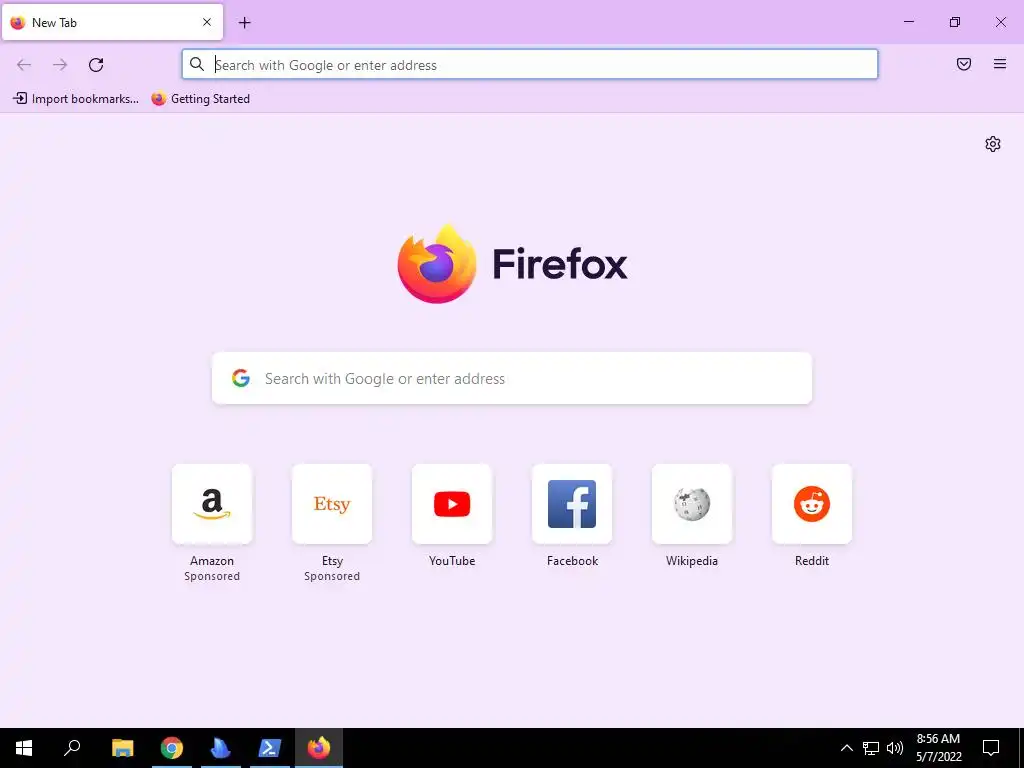
Task: Focus the address bar field
Action: point(530,65)
